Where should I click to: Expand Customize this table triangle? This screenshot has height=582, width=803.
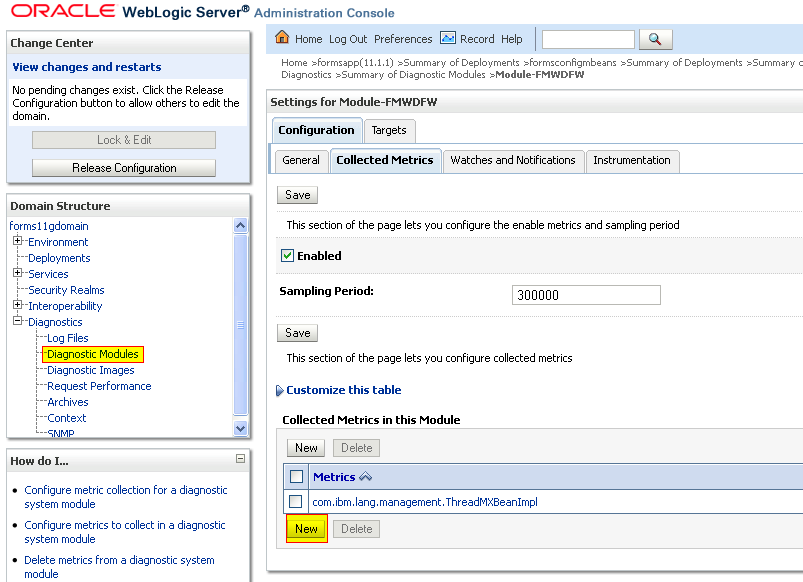click(280, 390)
